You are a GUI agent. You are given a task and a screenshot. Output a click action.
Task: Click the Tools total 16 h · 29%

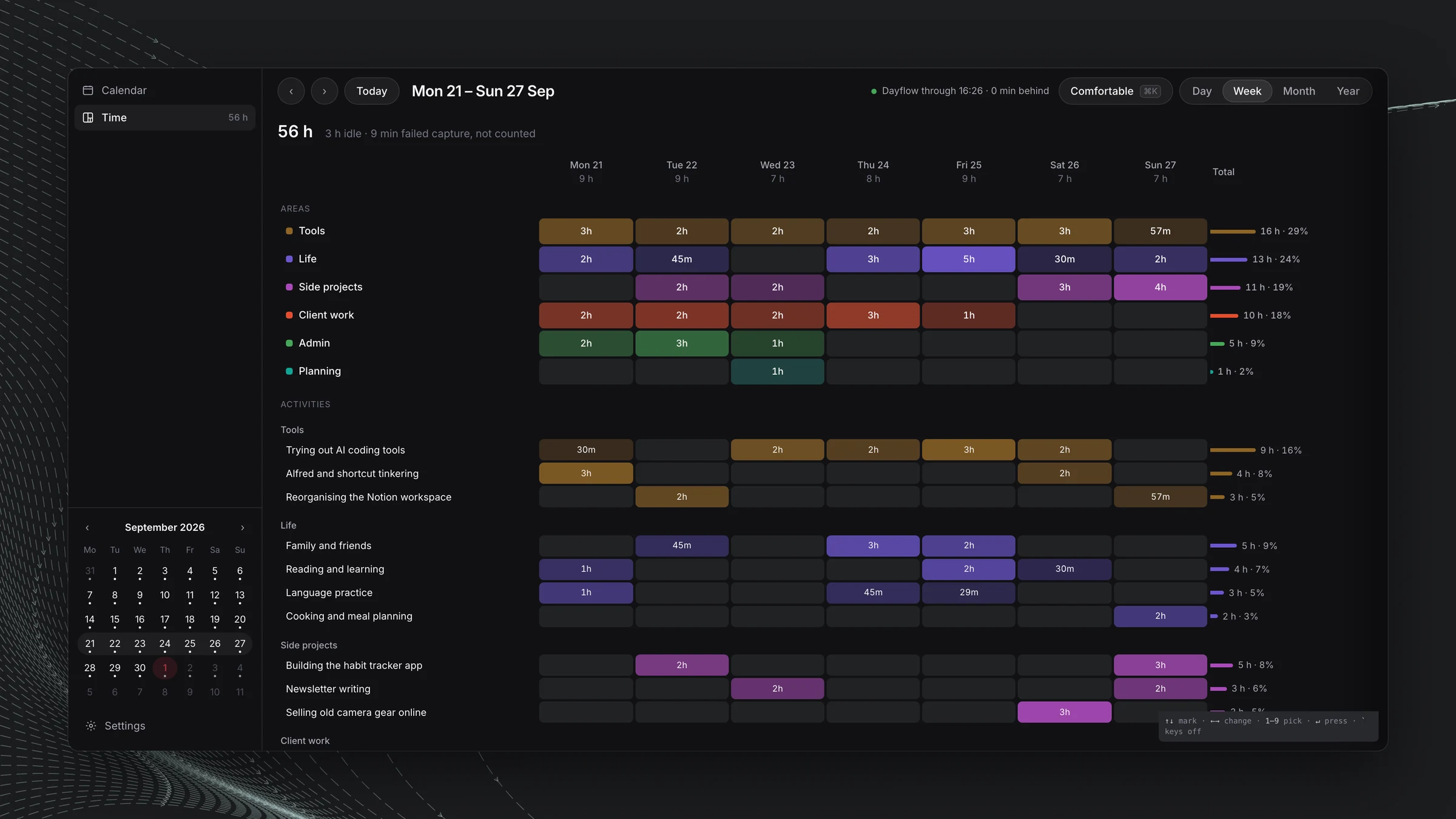click(x=1284, y=231)
